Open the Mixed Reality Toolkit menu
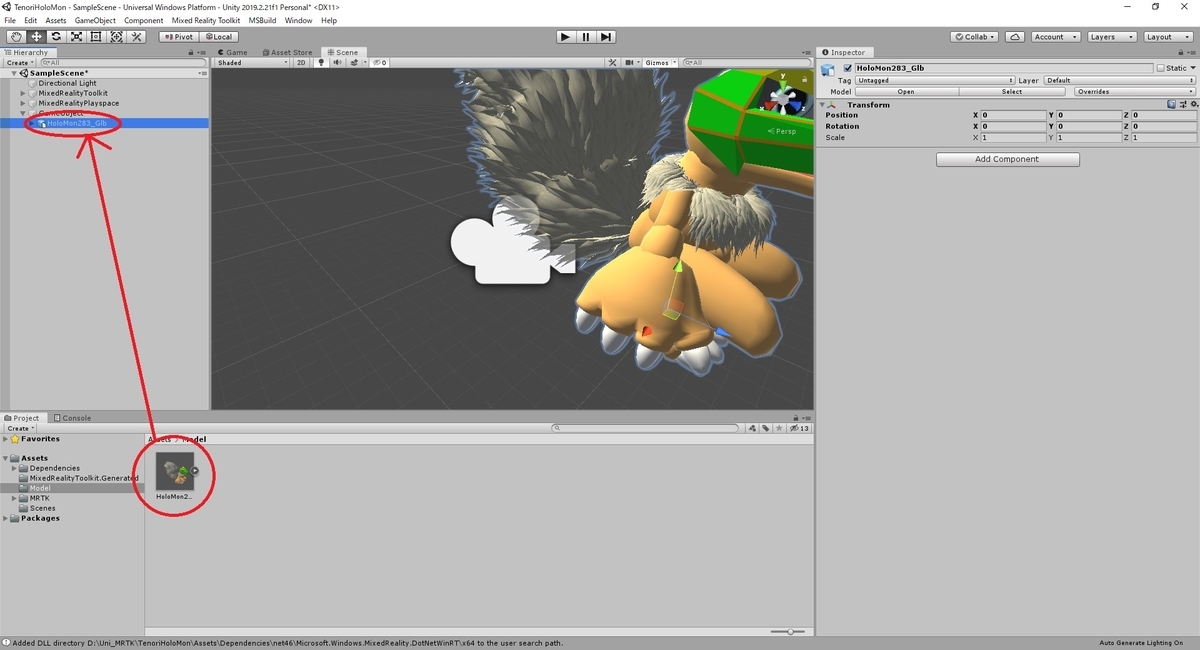1200x650 pixels. (206, 20)
